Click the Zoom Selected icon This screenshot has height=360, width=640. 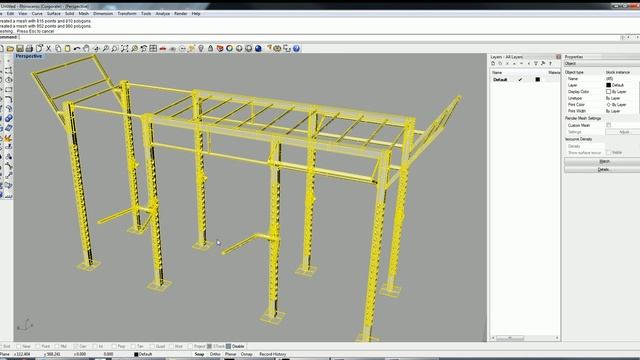pos(134,49)
